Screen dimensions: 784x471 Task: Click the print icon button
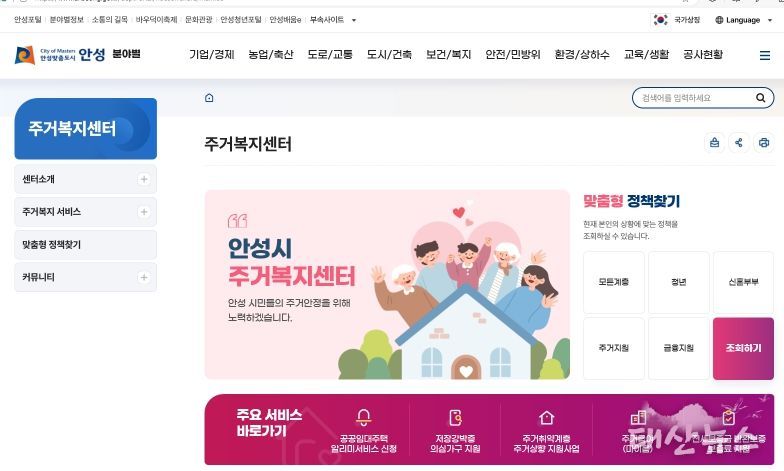pyautogui.click(x=764, y=143)
